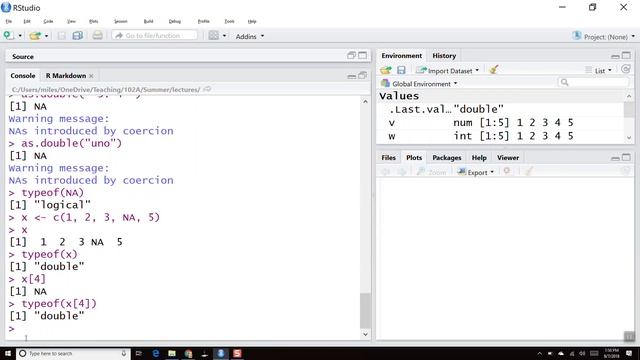
Task: Open the Session menu
Action: (x=120, y=21)
